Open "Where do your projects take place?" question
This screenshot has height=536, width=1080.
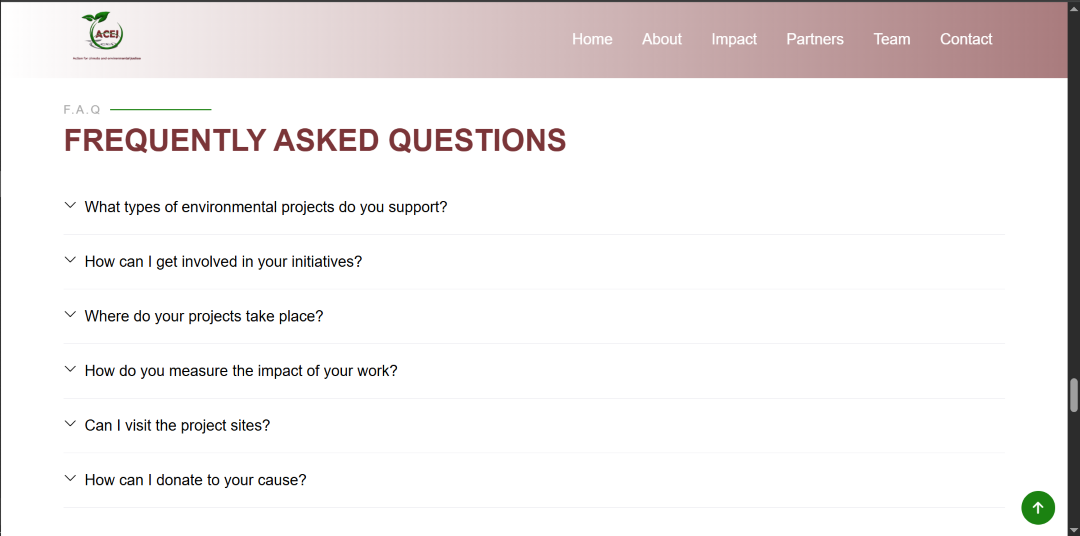(204, 316)
